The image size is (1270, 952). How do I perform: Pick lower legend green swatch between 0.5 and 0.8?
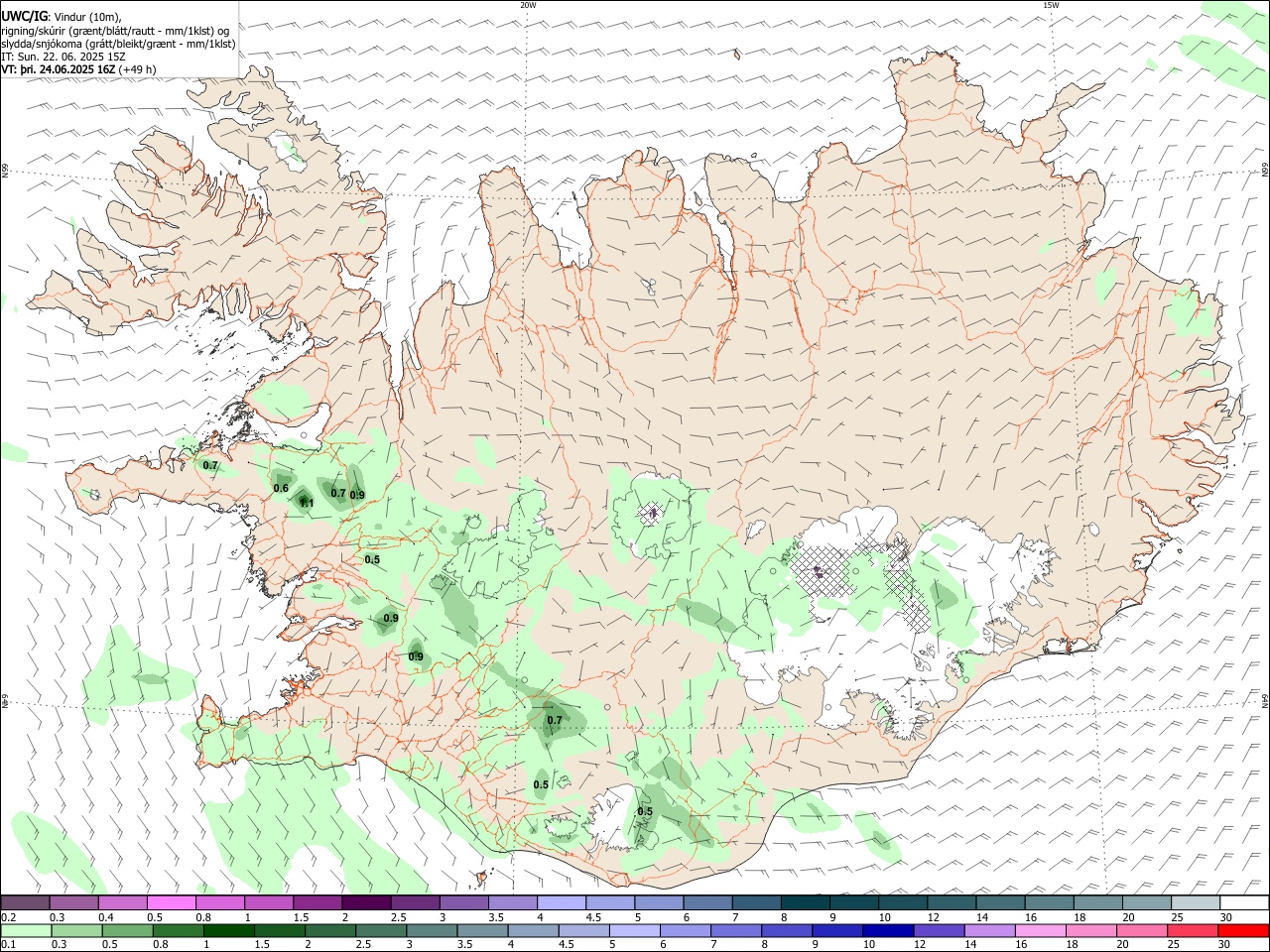pyautogui.click(x=127, y=930)
